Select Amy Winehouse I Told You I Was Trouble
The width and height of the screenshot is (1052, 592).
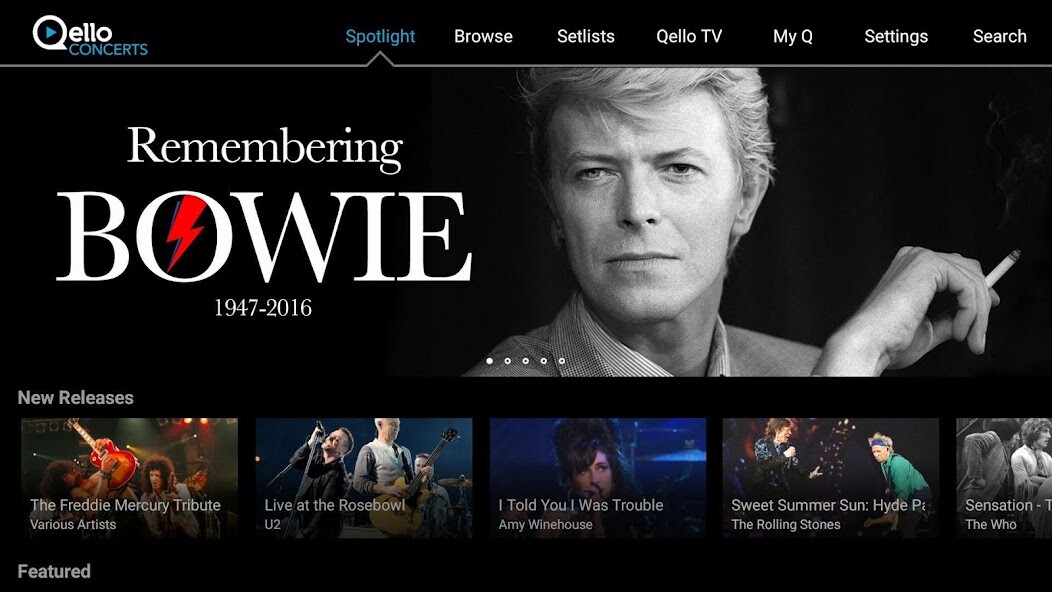pos(598,478)
